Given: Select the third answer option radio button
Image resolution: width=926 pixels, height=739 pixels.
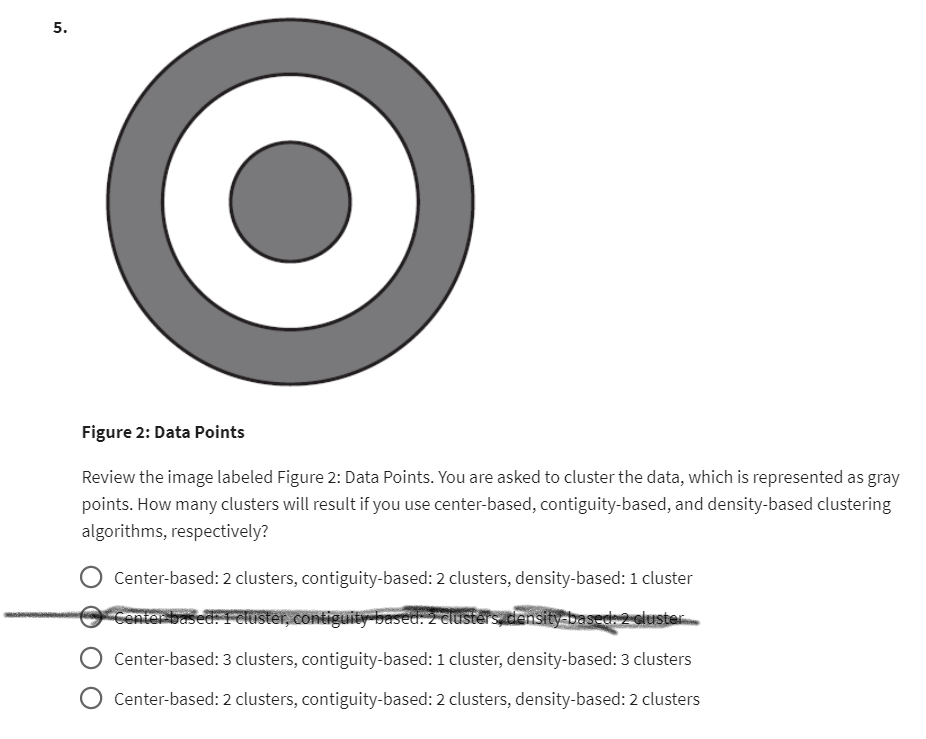Looking at the screenshot, I should 92,658.
